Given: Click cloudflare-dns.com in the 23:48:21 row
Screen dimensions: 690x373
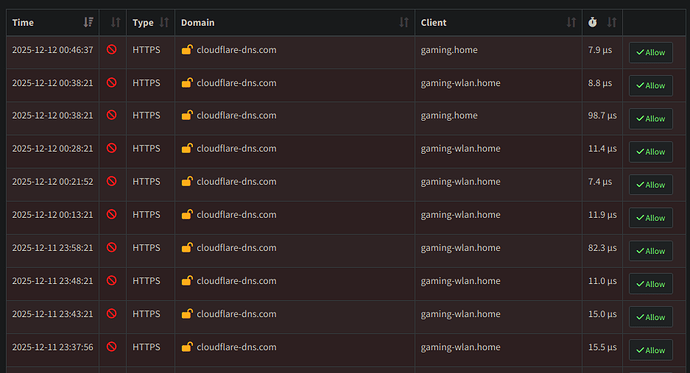Looking at the screenshot, I should point(236,281).
